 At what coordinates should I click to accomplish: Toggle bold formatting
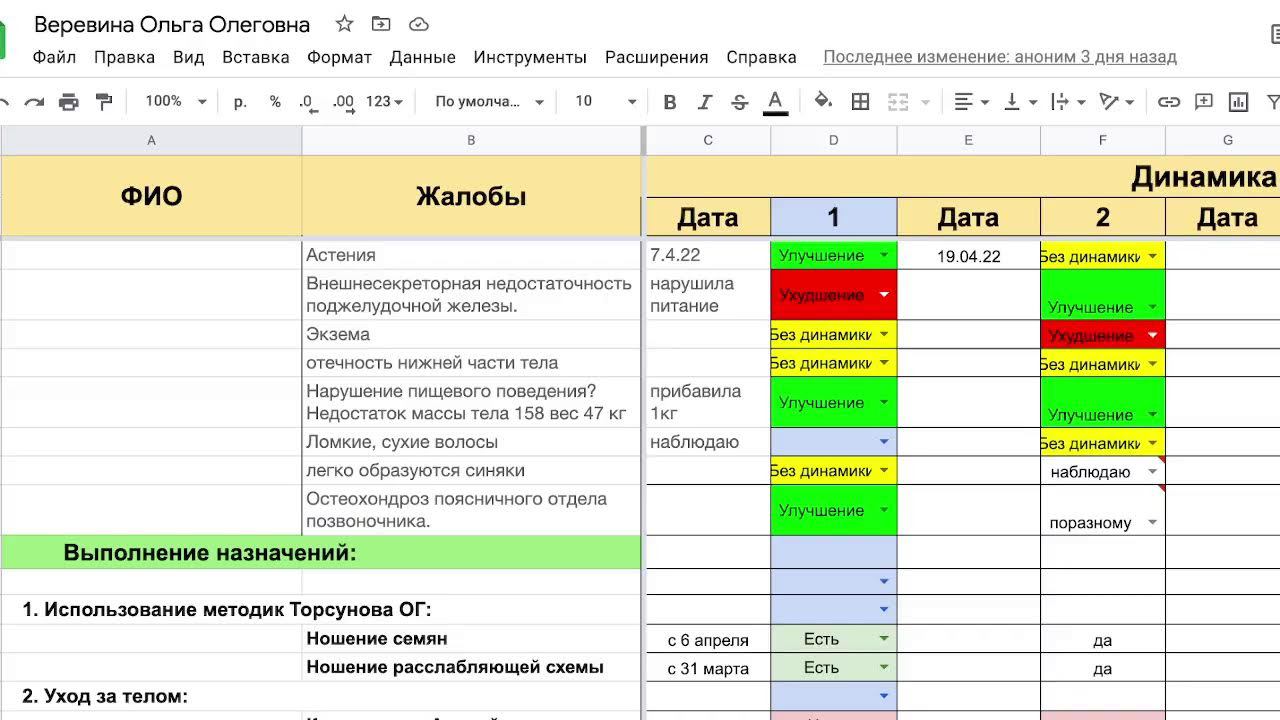pos(670,102)
